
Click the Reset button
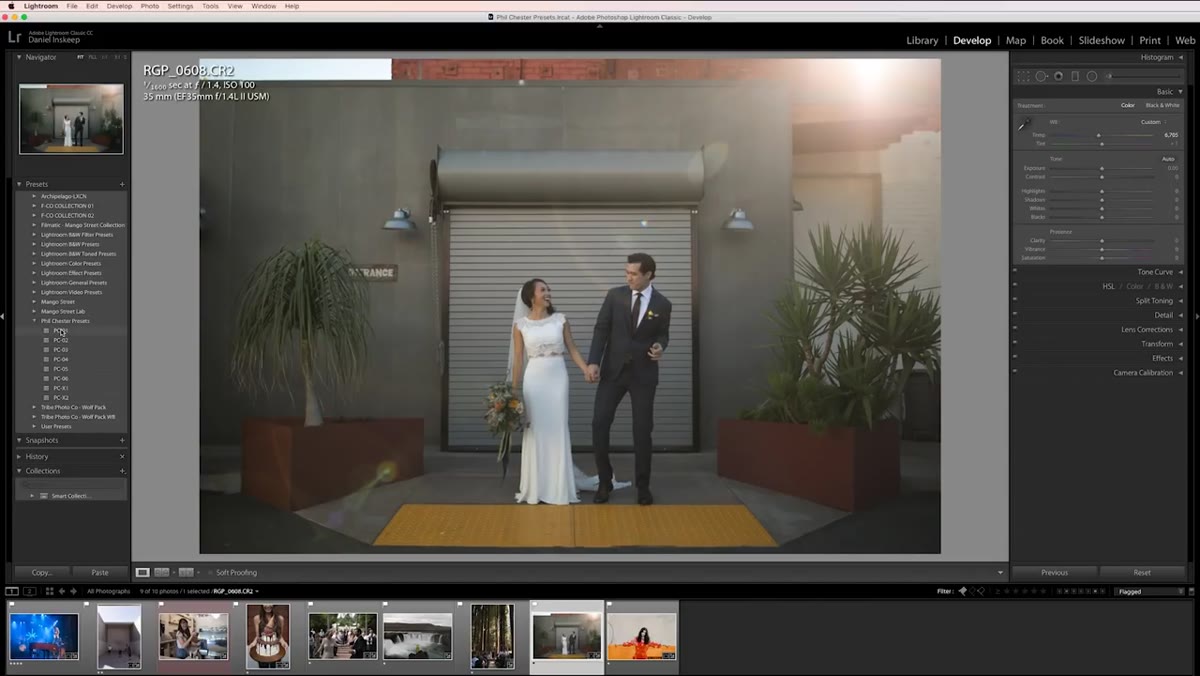(x=1142, y=573)
